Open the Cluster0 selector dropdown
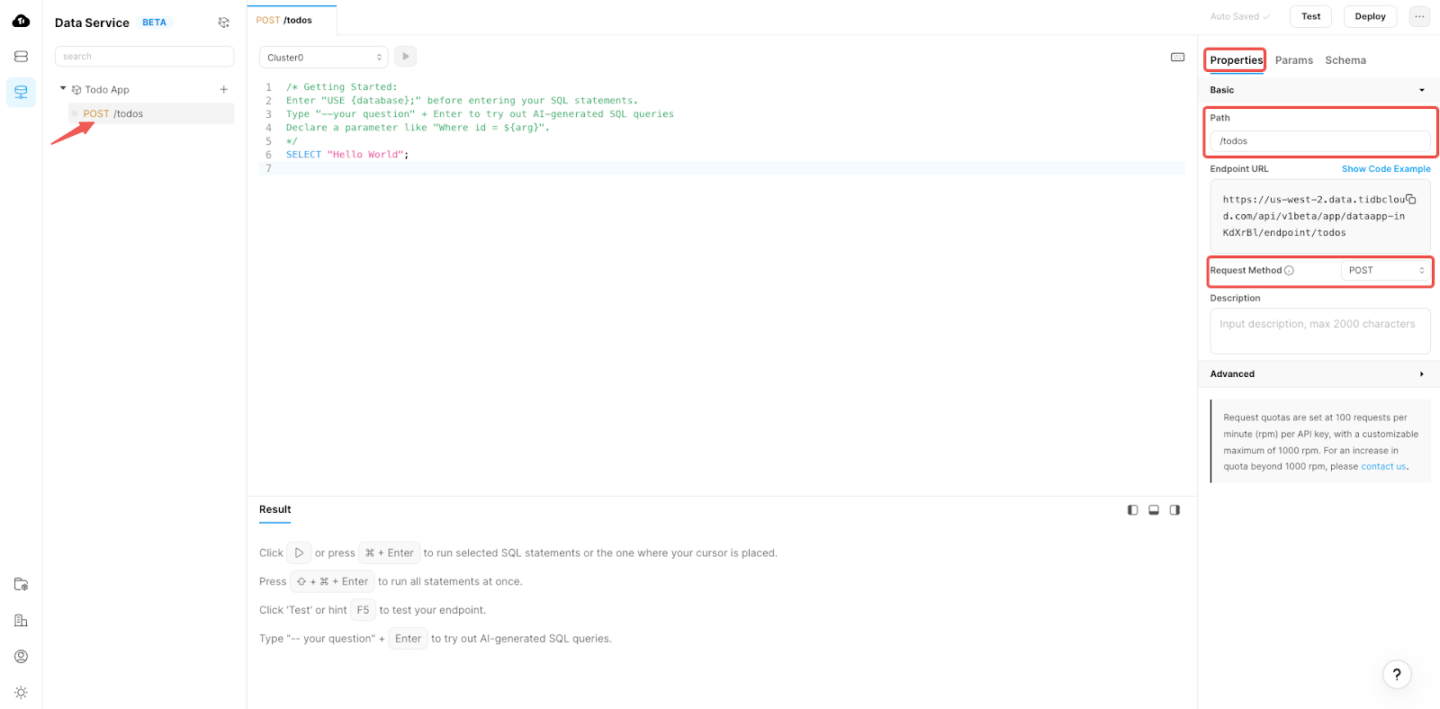 323,56
